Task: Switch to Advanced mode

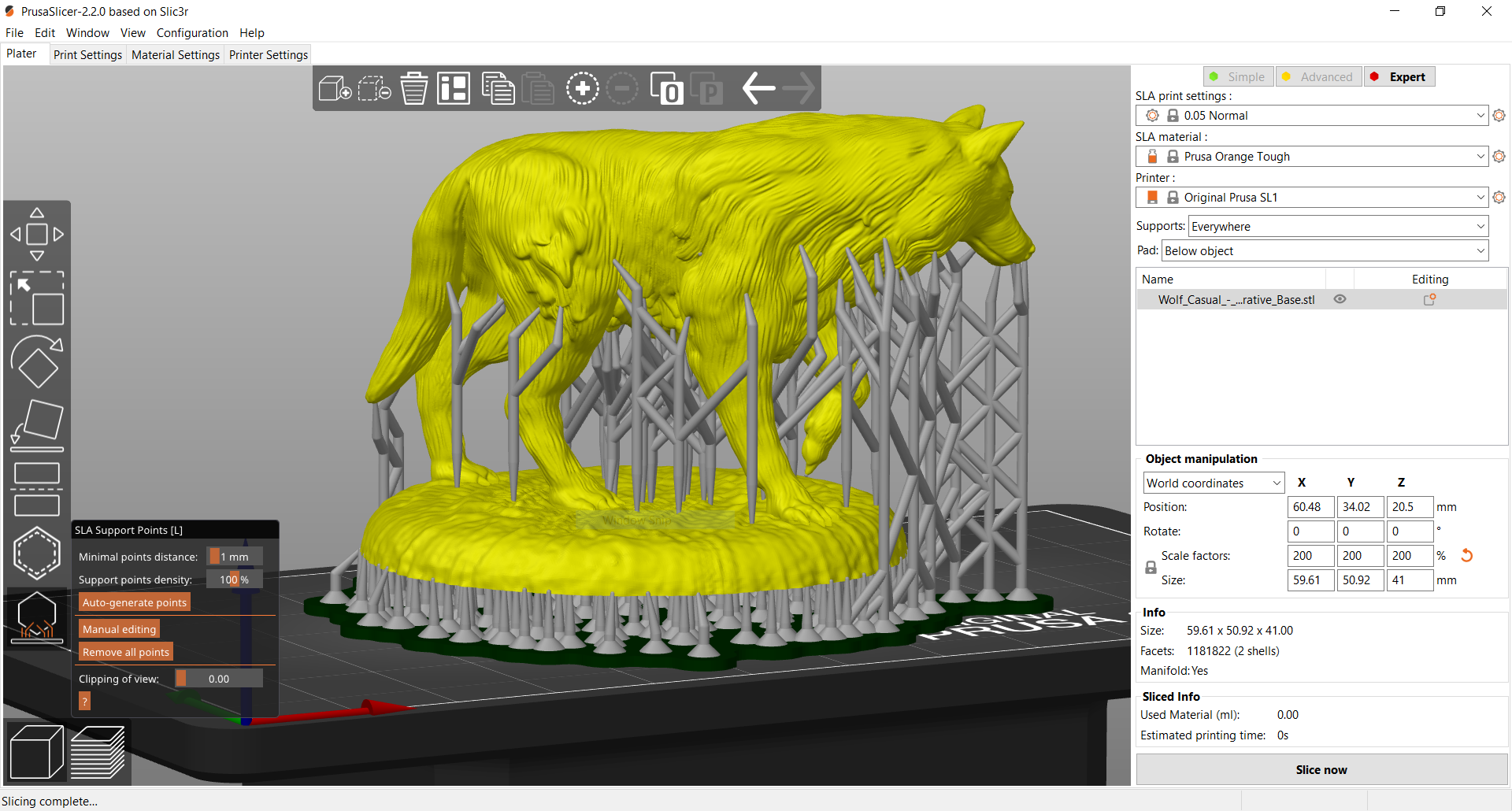Action: click(1319, 77)
